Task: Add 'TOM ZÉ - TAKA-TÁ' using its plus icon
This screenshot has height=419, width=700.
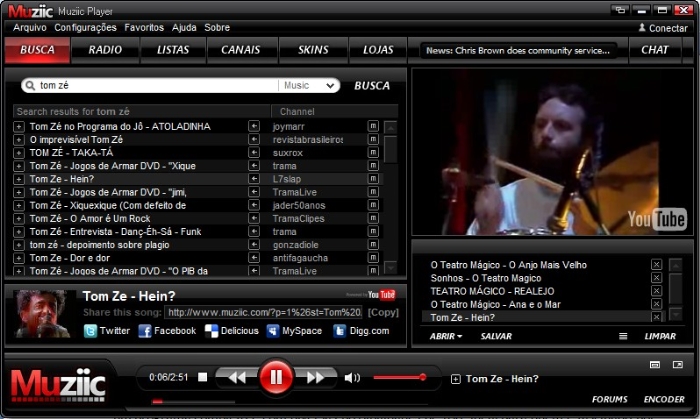Action: 19,153
